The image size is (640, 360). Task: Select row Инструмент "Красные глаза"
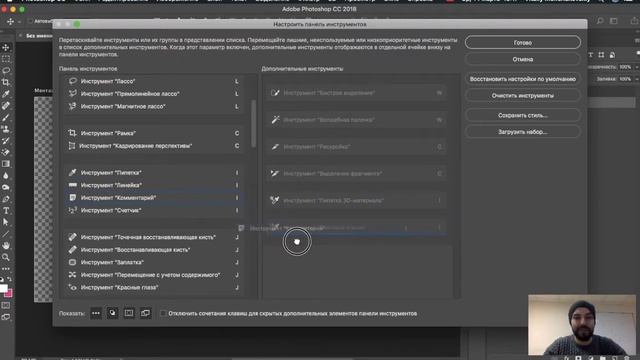point(154,288)
